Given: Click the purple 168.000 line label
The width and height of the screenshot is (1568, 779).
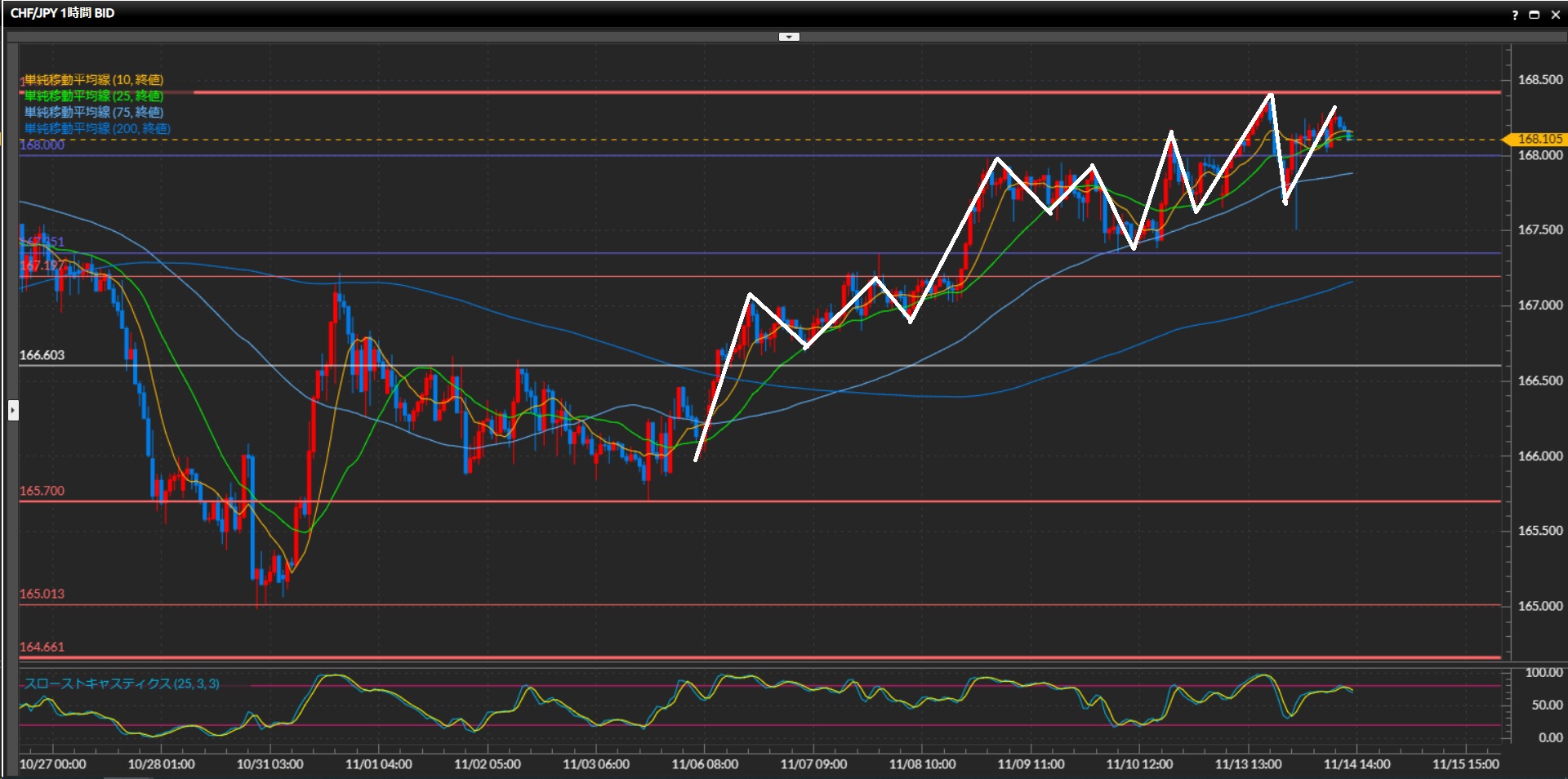Looking at the screenshot, I should point(42,145).
